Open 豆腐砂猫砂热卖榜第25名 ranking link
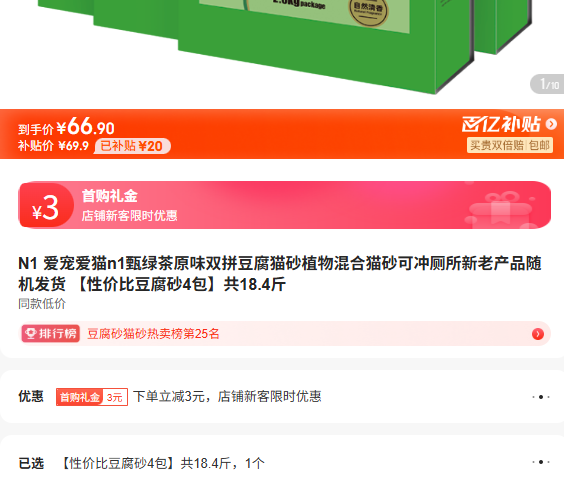564x493 pixels. coord(153,334)
